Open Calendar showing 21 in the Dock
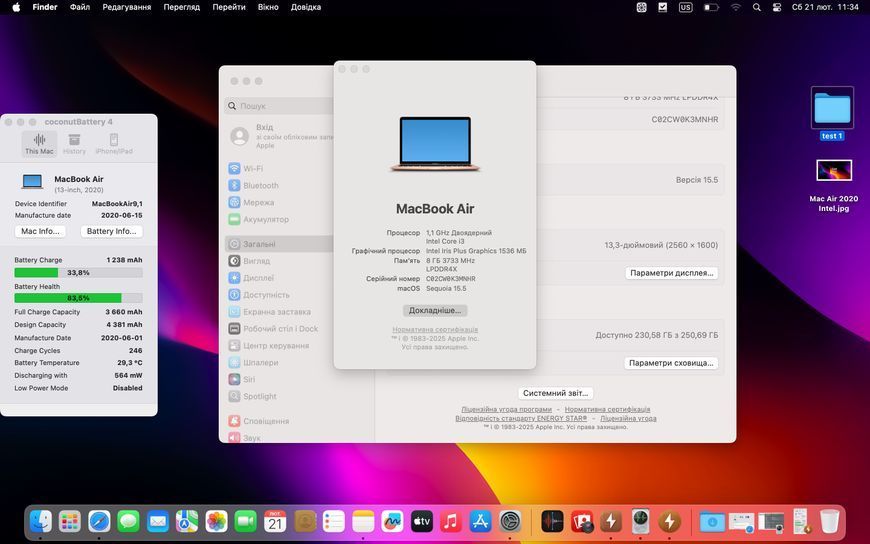The width and height of the screenshot is (870, 544). pos(275,521)
